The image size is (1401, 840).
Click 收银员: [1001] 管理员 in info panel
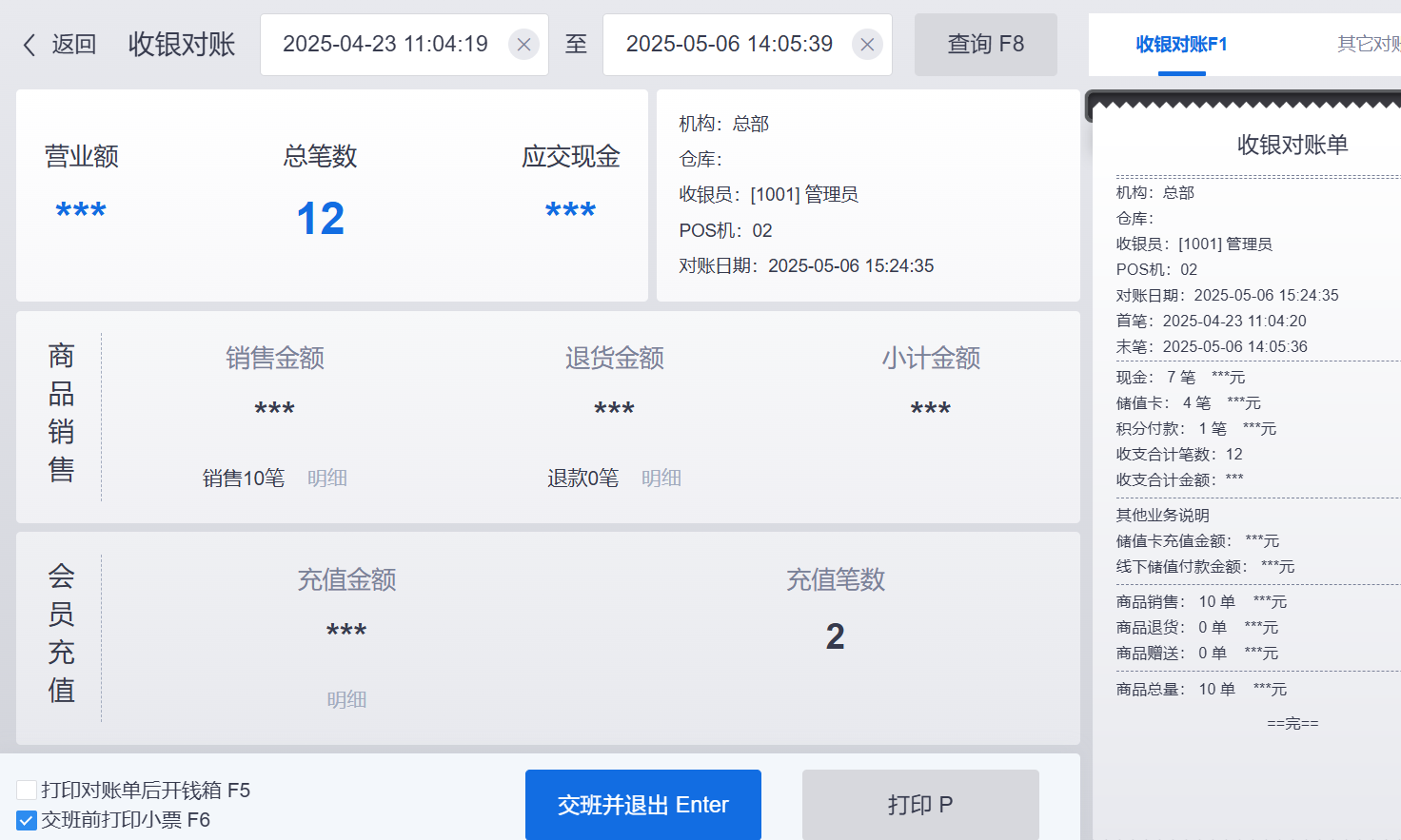pyautogui.click(x=768, y=194)
